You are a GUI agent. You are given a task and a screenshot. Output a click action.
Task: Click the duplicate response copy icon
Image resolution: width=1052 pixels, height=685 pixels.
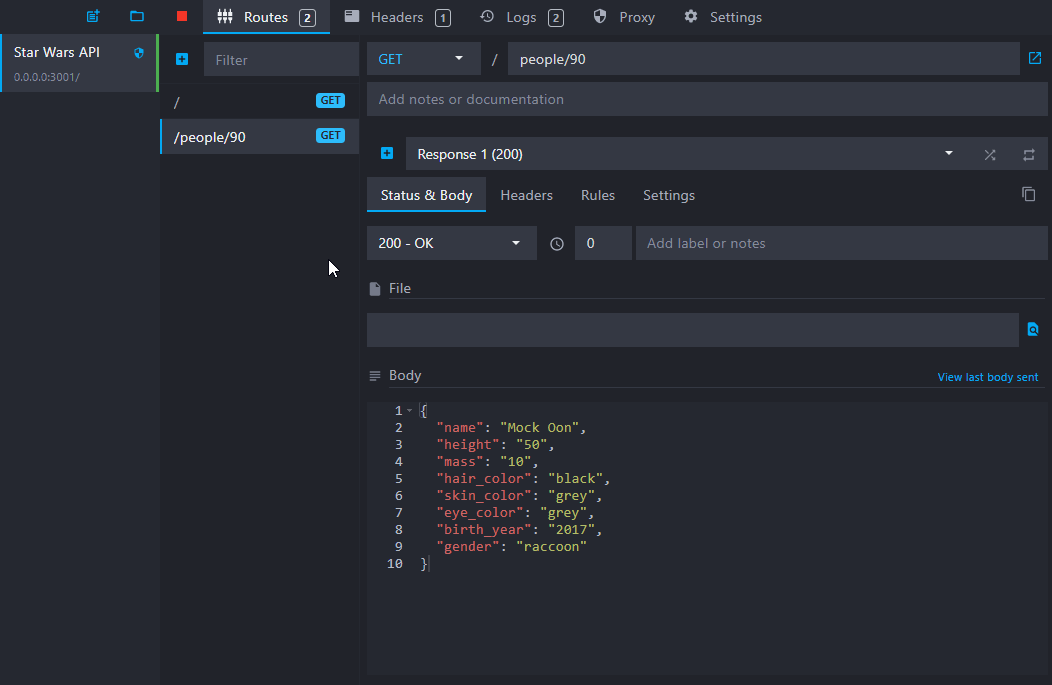click(x=1028, y=194)
